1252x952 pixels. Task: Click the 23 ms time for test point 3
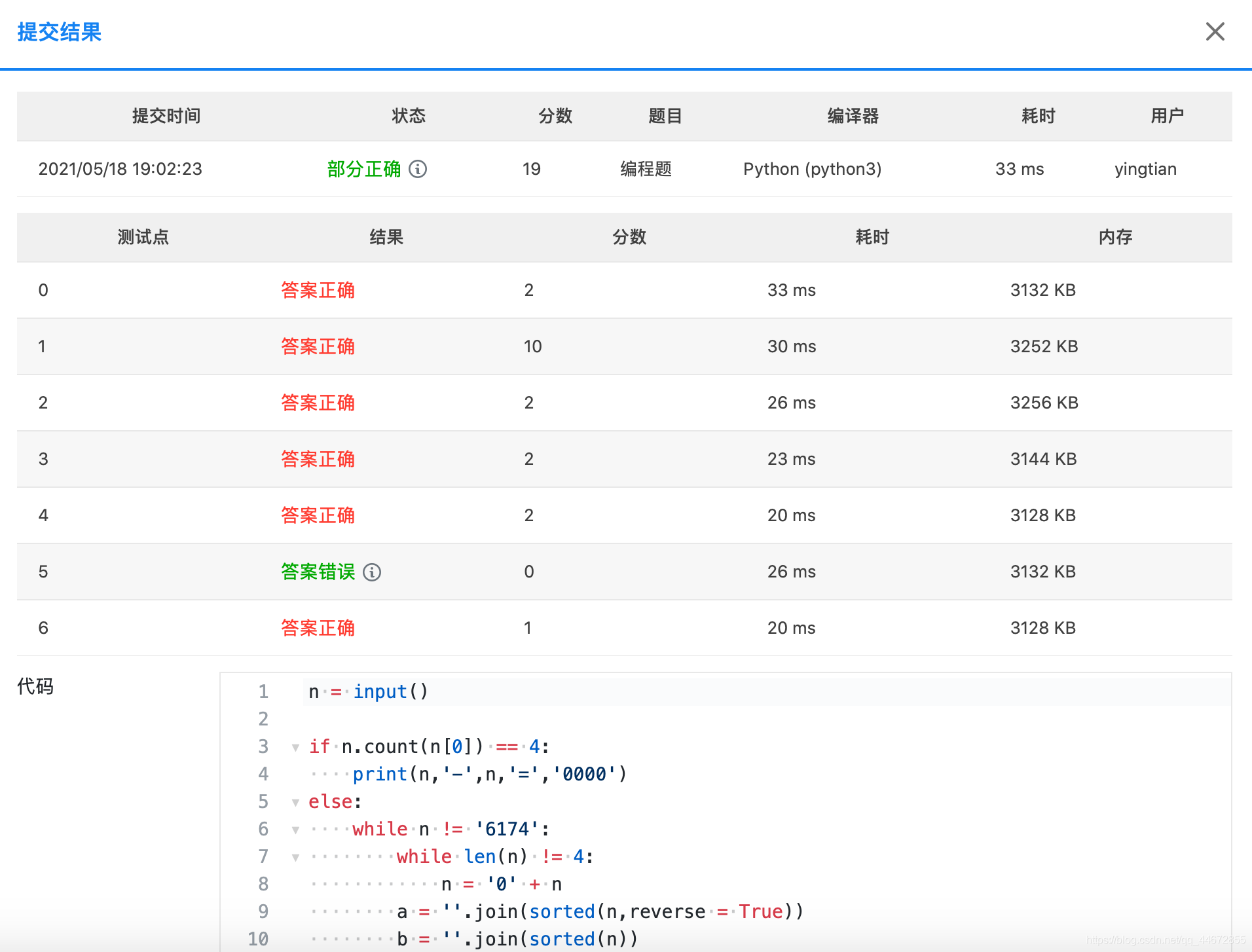[x=791, y=459]
